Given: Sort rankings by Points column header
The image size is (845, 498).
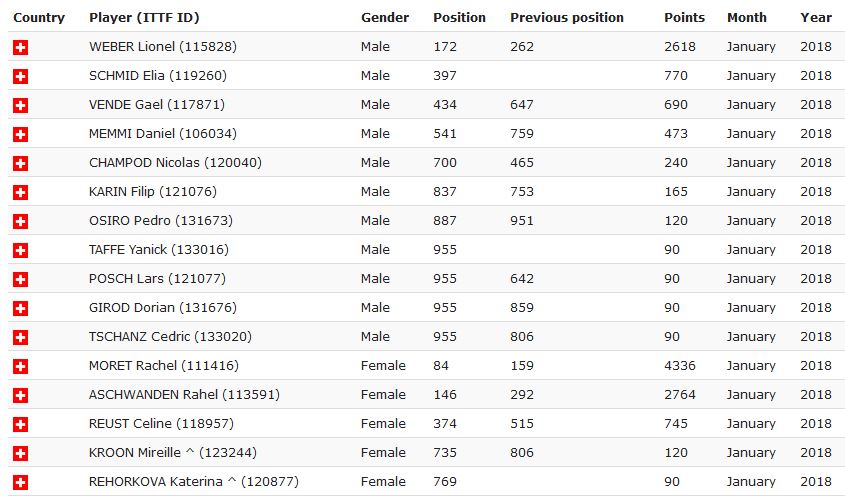Looking at the screenshot, I should pos(684,17).
